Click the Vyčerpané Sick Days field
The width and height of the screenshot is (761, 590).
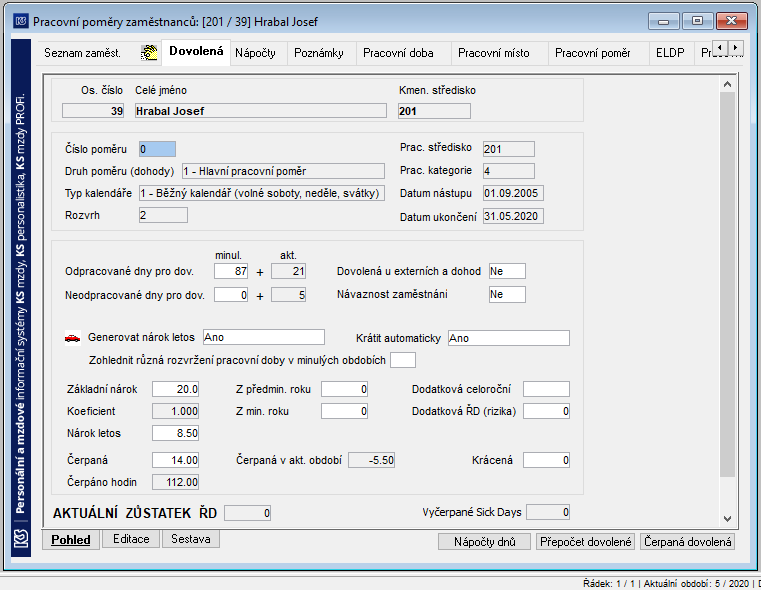pyautogui.click(x=548, y=512)
